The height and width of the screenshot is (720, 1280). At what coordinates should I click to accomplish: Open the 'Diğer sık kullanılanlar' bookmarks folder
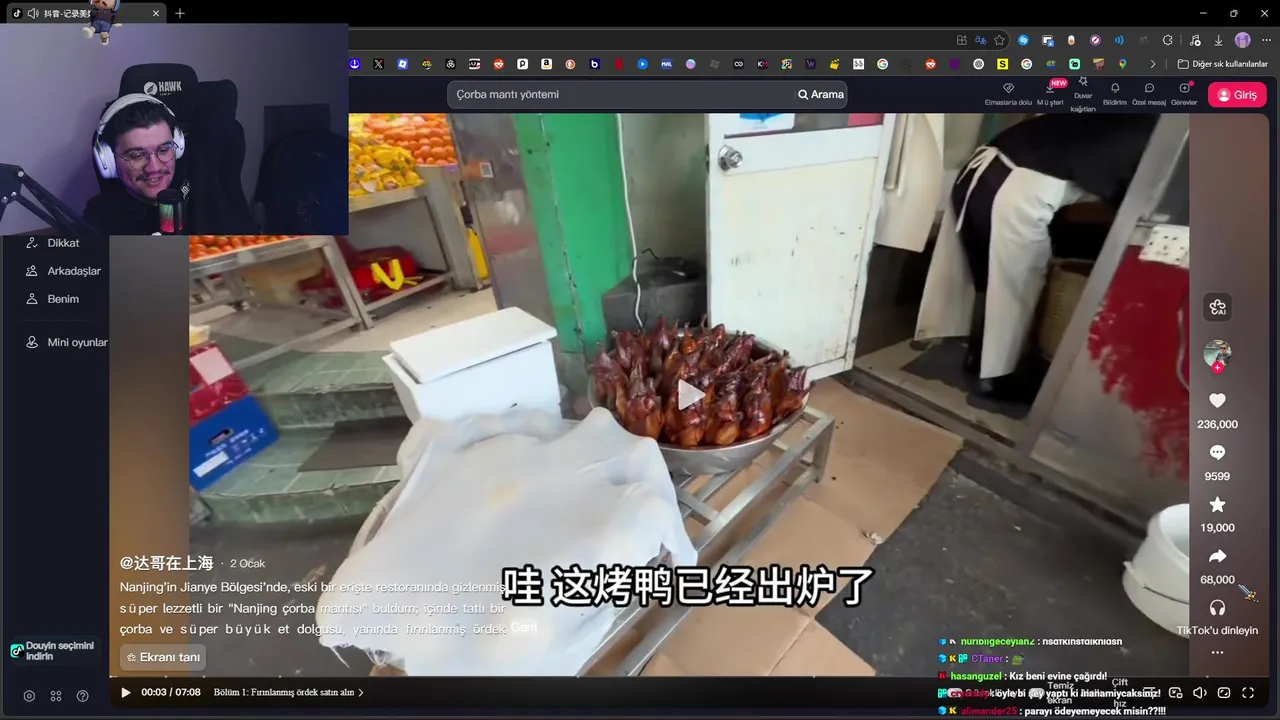click(x=1222, y=64)
